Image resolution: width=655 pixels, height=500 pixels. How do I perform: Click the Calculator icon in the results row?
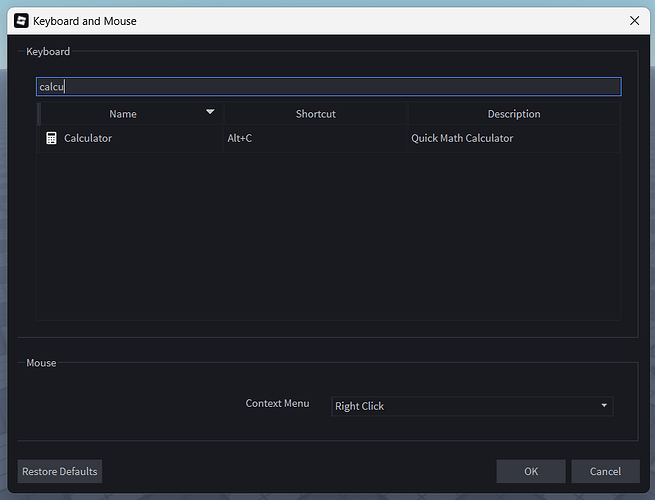tap(51, 138)
